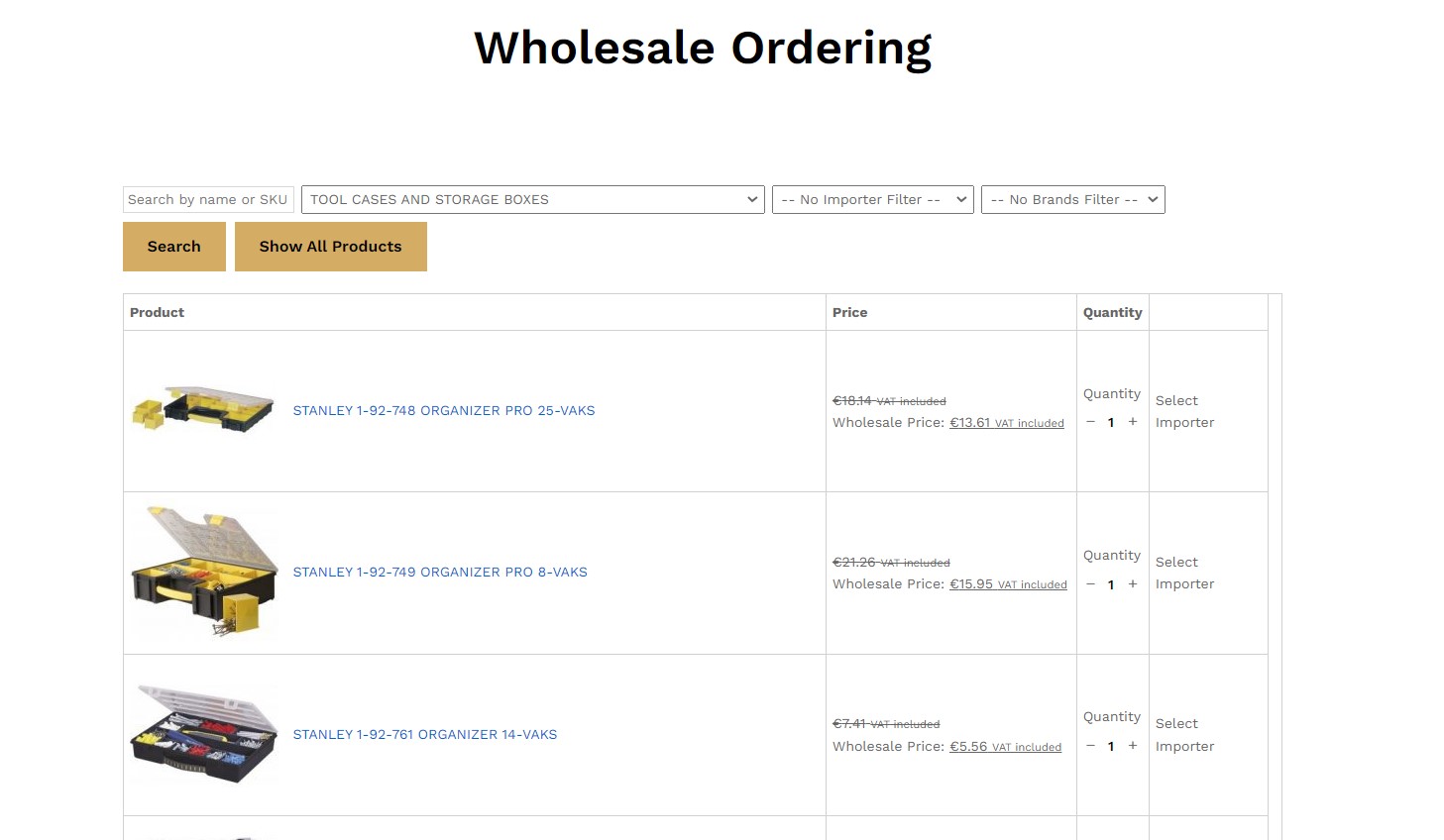Decrease quantity for Stanley 1-92-748 organizer
The height and width of the screenshot is (840, 1444).
click(x=1090, y=422)
